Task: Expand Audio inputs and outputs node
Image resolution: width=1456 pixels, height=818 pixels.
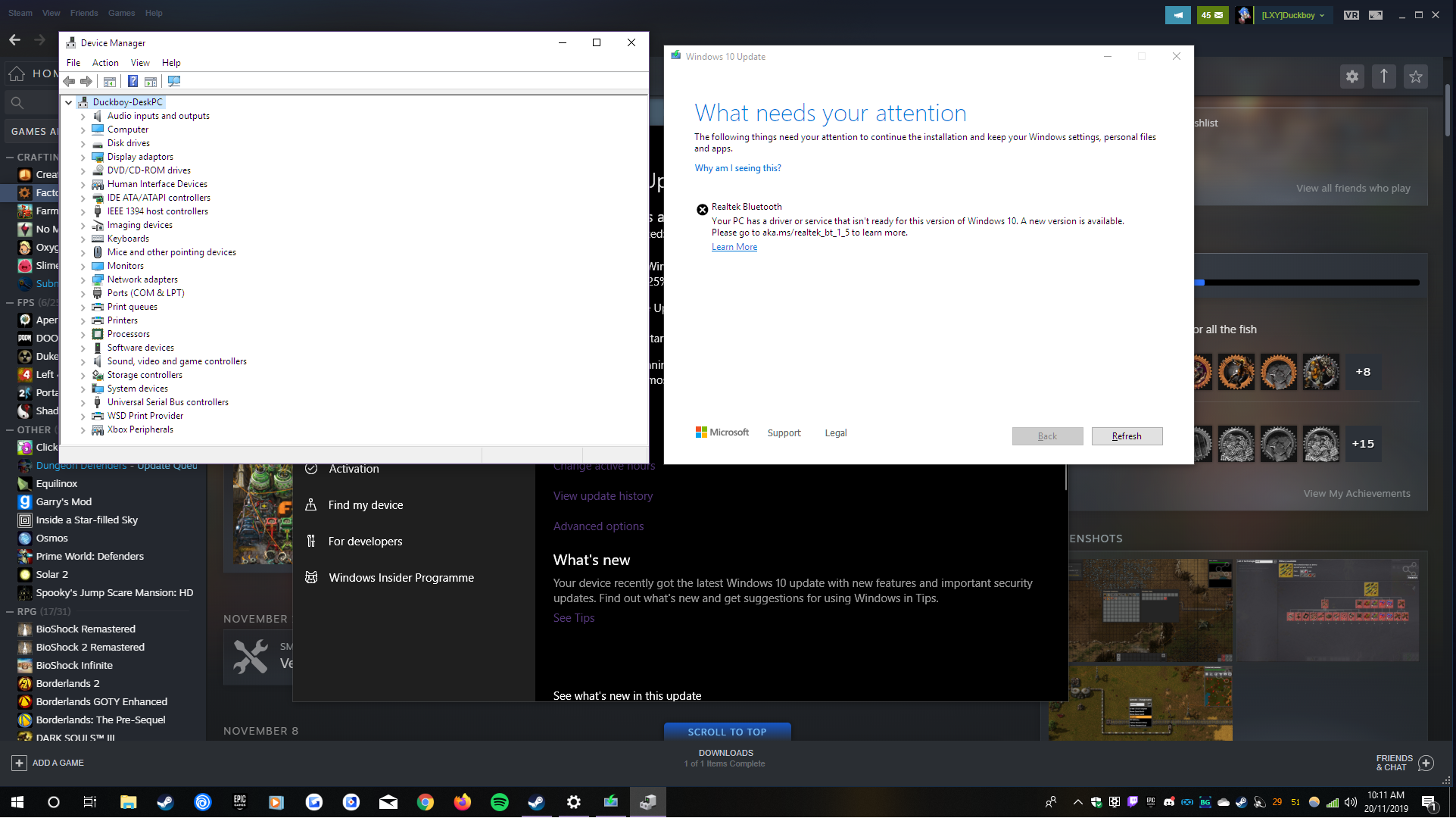Action: click(83, 117)
